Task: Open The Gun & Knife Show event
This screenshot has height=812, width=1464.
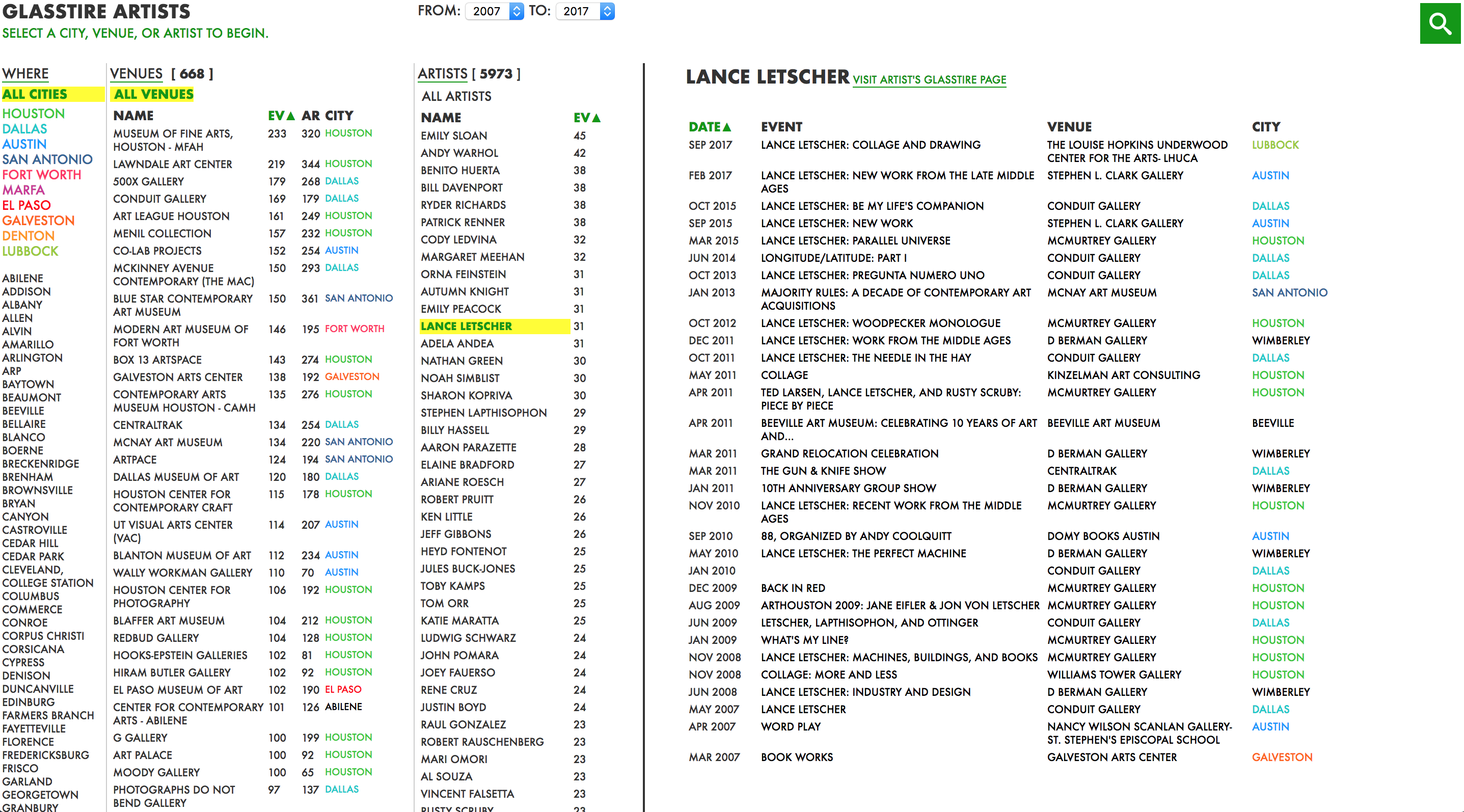Action: pyautogui.click(x=824, y=472)
